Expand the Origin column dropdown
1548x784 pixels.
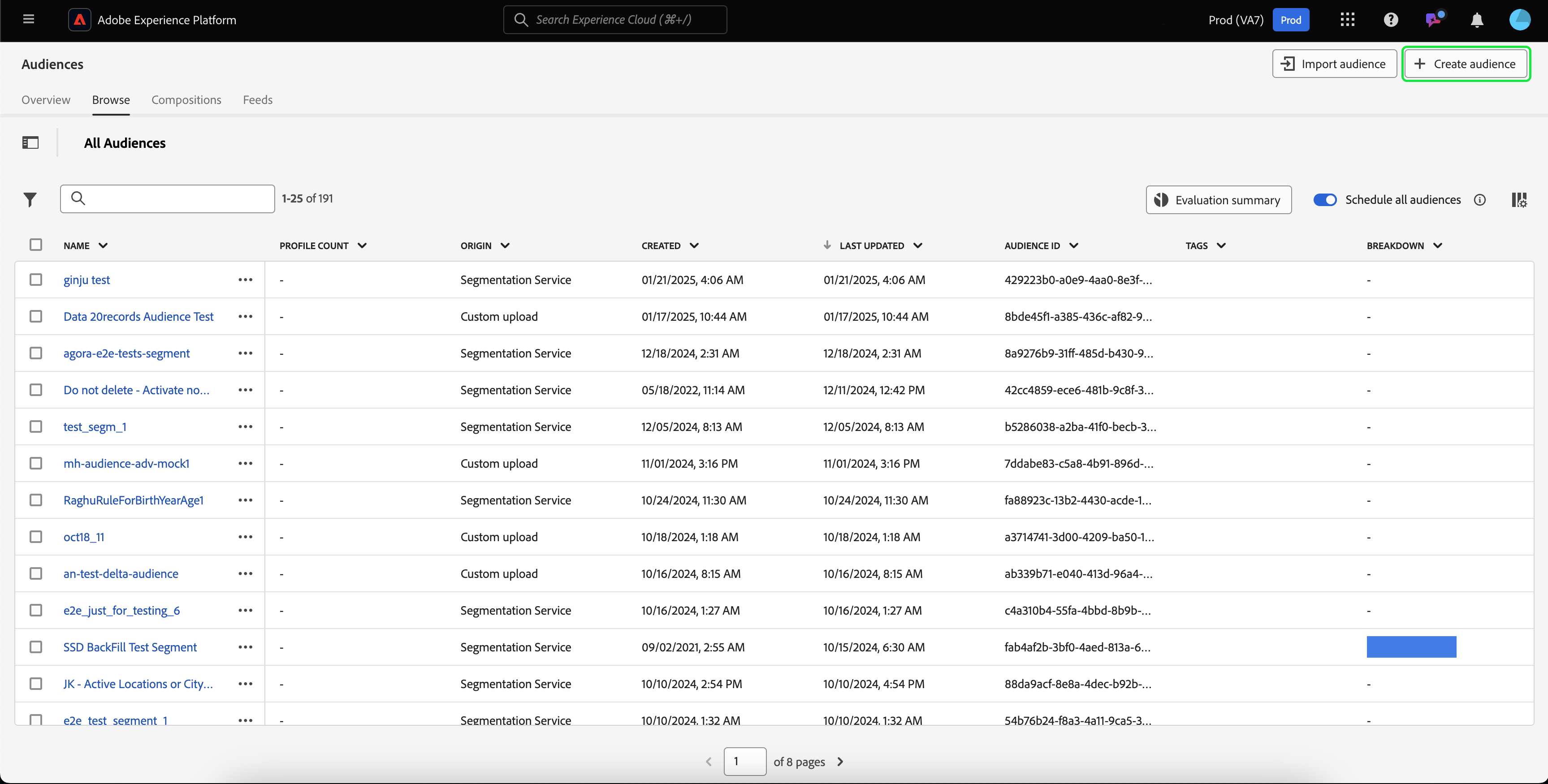pos(505,246)
